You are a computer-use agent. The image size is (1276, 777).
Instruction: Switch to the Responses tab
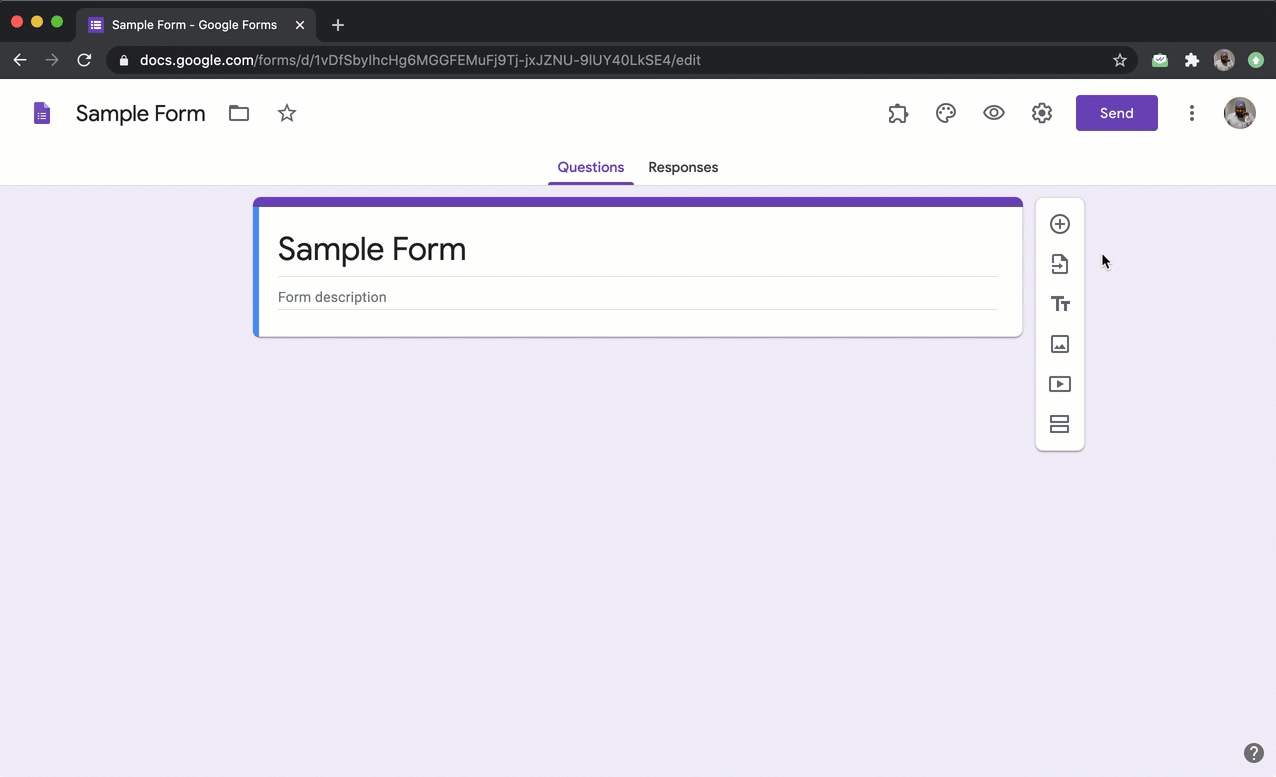tap(683, 167)
